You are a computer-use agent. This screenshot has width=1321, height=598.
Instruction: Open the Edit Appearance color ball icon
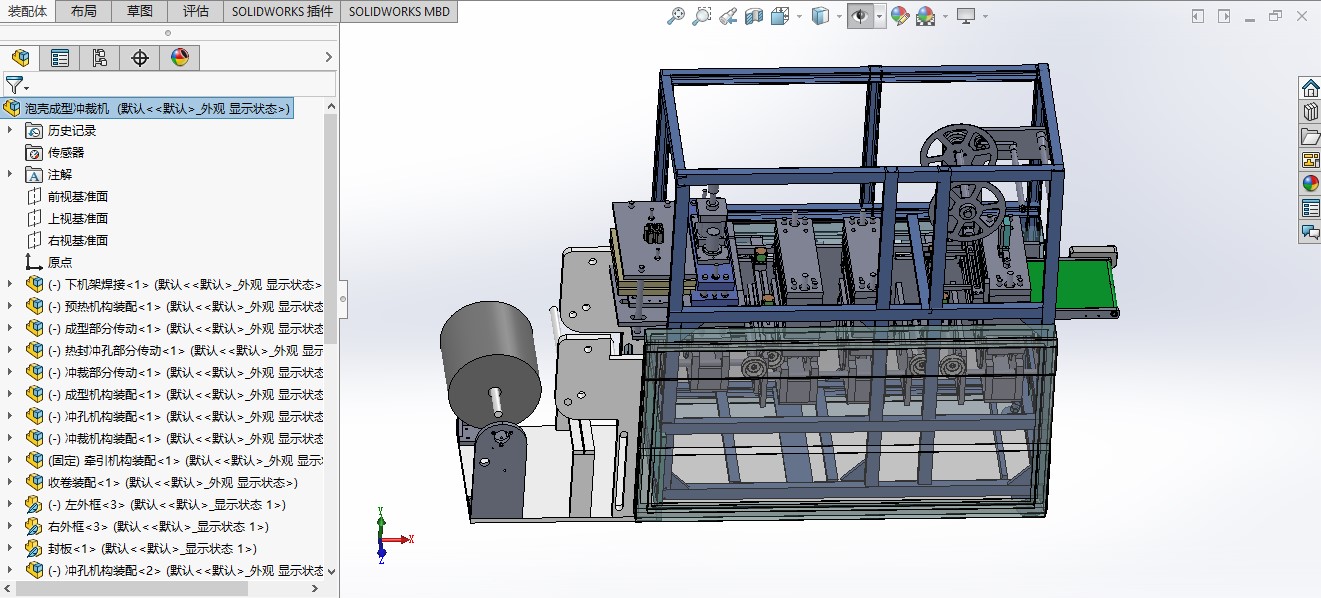pyautogui.click(x=900, y=16)
